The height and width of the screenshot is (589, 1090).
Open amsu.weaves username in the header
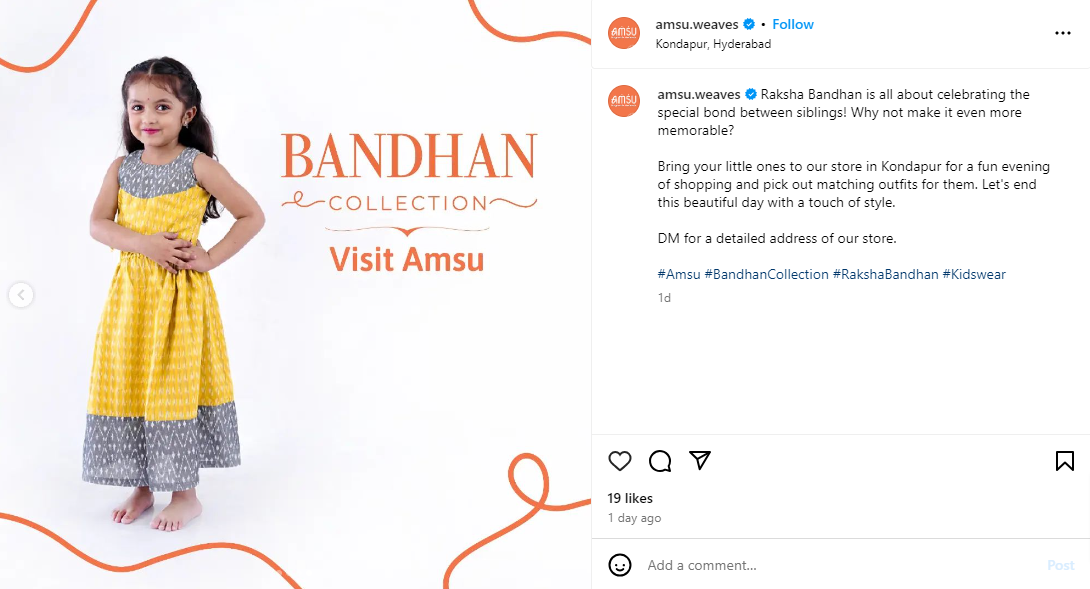(697, 24)
